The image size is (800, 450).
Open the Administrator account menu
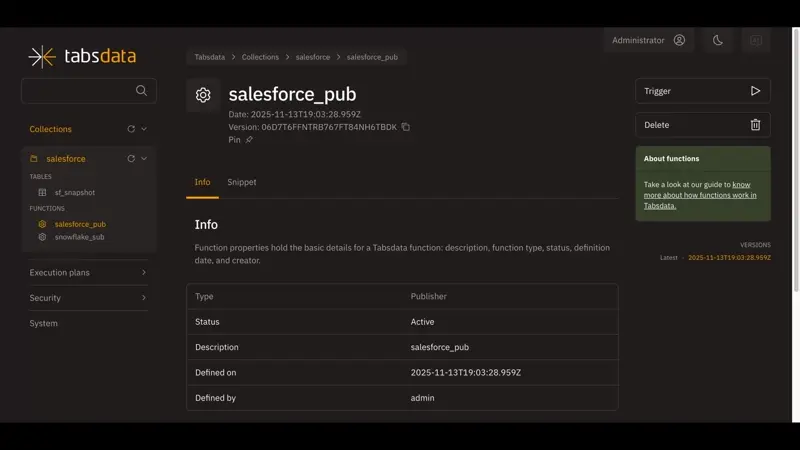coord(648,40)
